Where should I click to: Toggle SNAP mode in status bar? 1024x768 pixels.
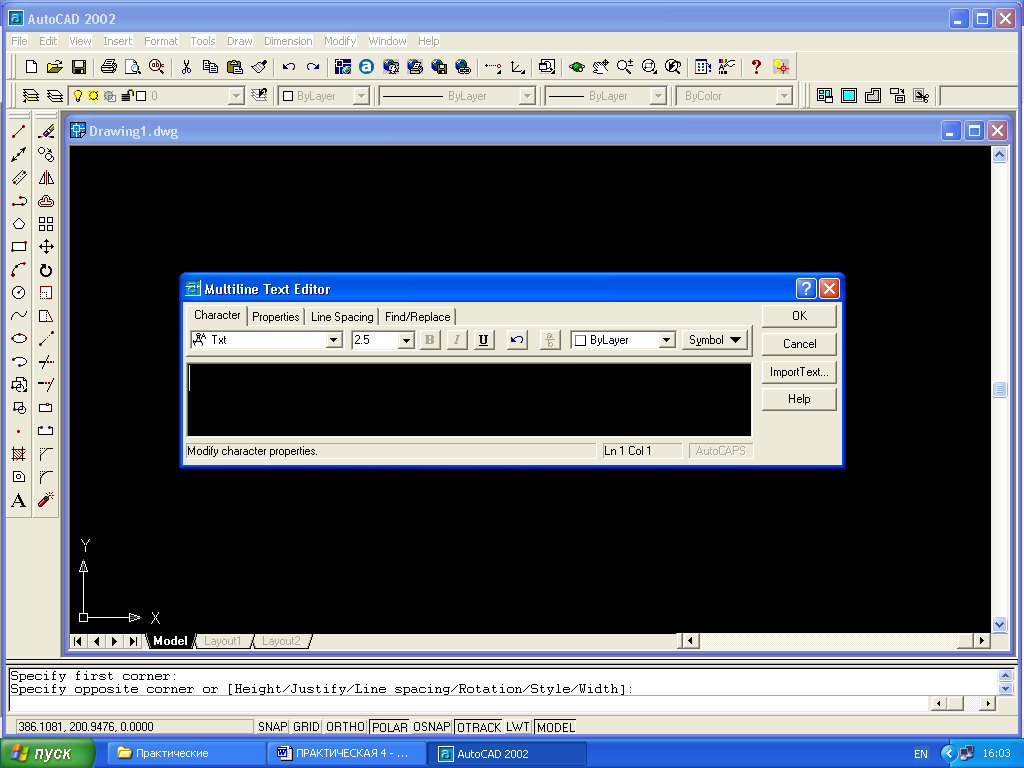(272, 727)
